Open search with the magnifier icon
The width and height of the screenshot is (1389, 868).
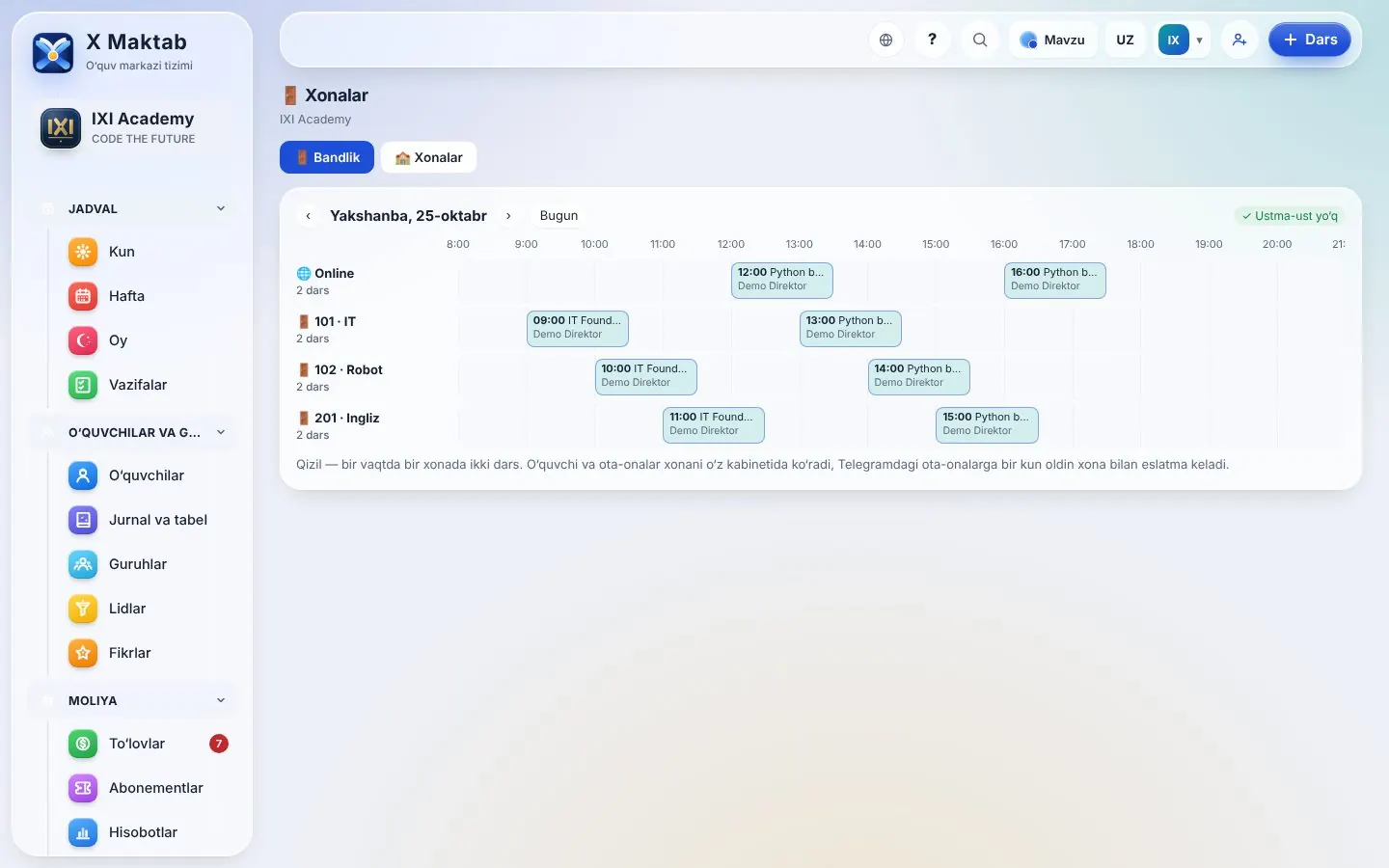pos(980,40)
